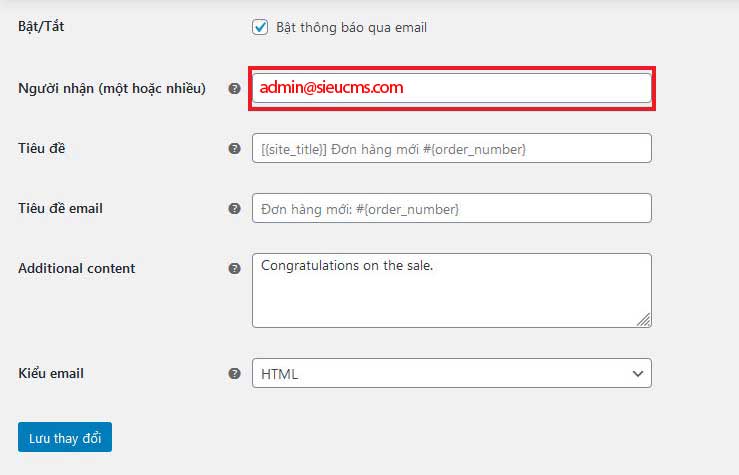This screenshot has width=739, height=475.
Task: Click the 'Tiêu đề email' label text
Action: [x=60, y=208]
